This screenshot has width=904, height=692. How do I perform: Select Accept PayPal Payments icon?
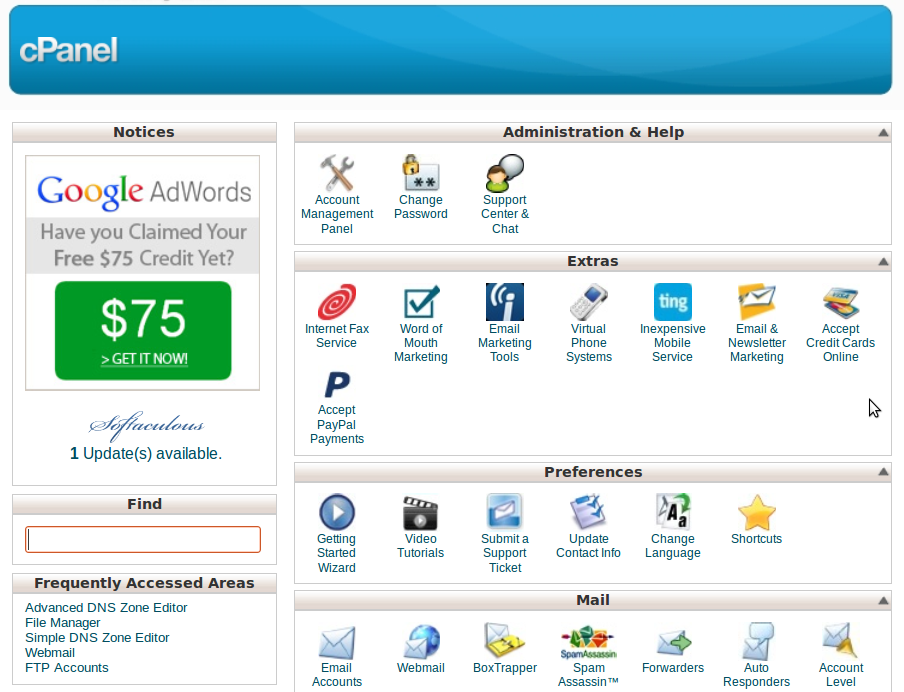click(x=337, y=385)
